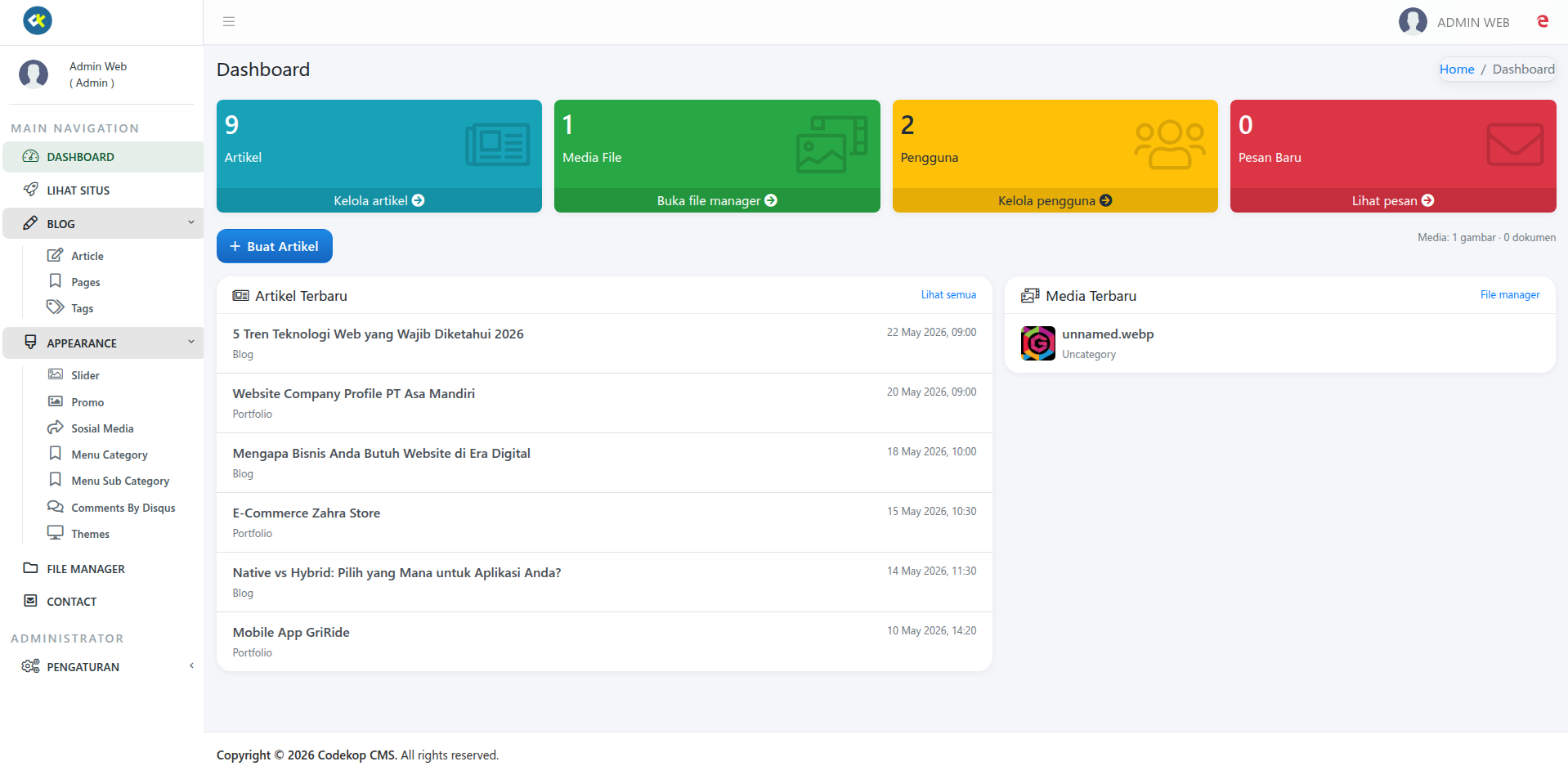Select the Contact icon in sidebar
The image size is (1568, 775).
click(x=31, y=601)
